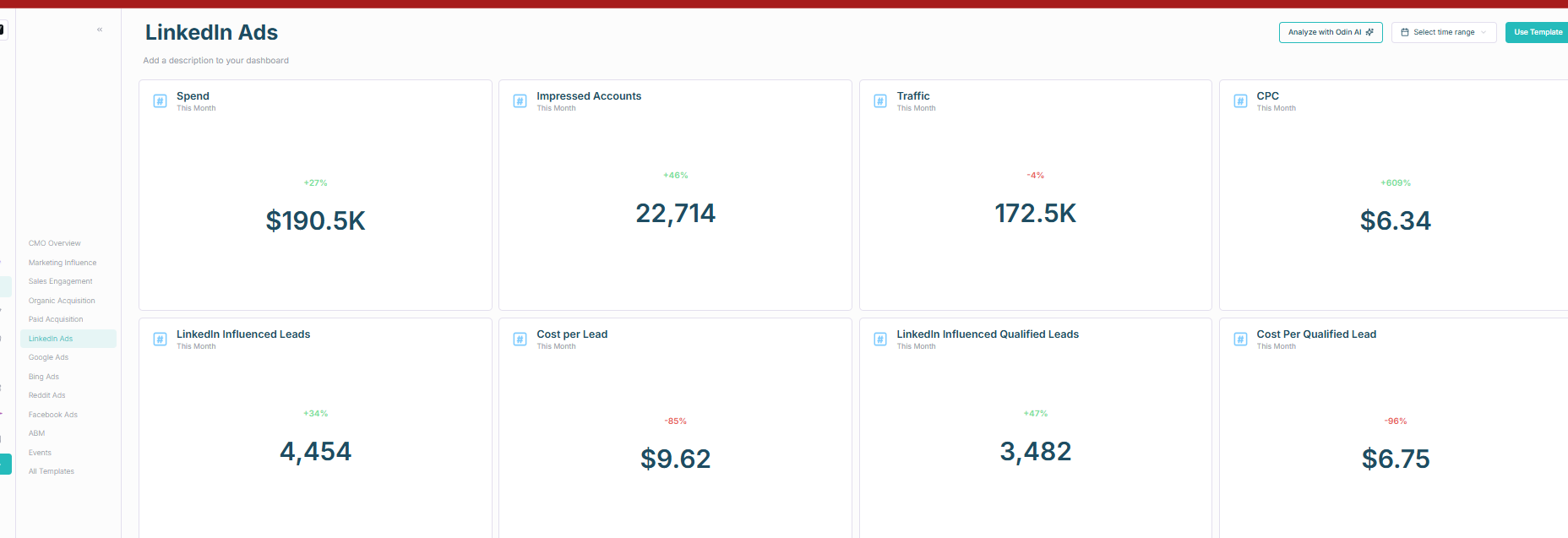This screenshot has height=538, width=1568.
Task: Click the hash icon on Cost per Lead card
Action: (520, 340)
